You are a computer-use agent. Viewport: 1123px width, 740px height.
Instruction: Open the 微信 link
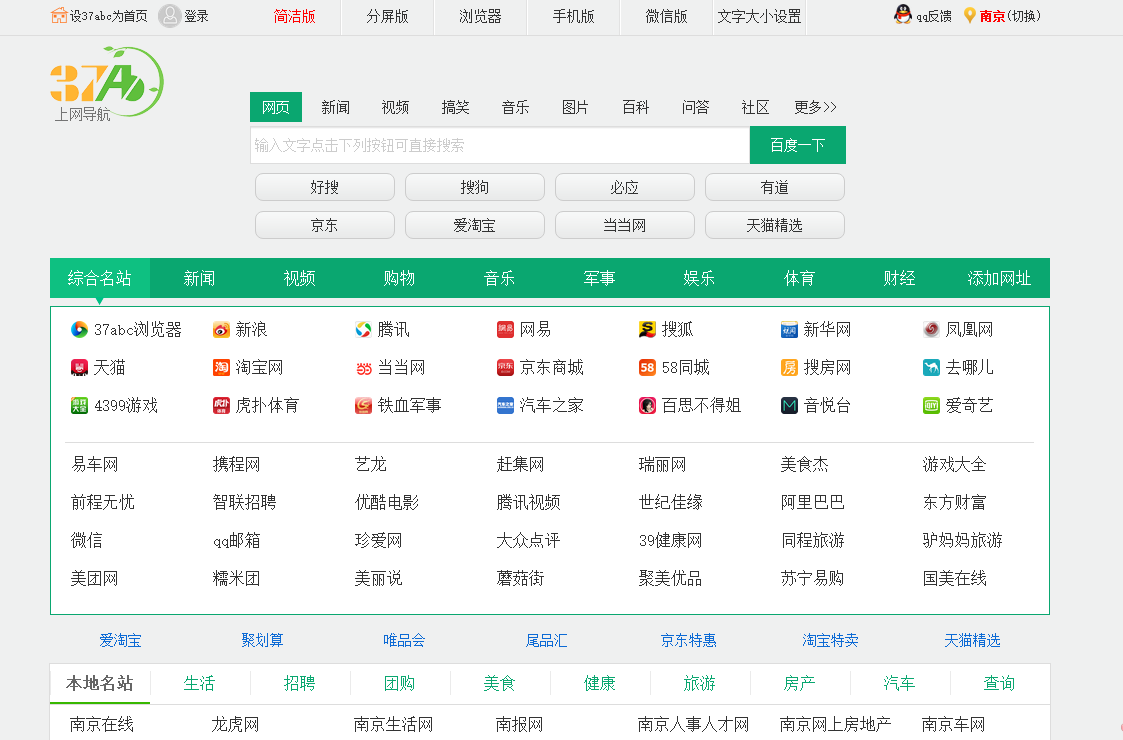pos(87,540)
